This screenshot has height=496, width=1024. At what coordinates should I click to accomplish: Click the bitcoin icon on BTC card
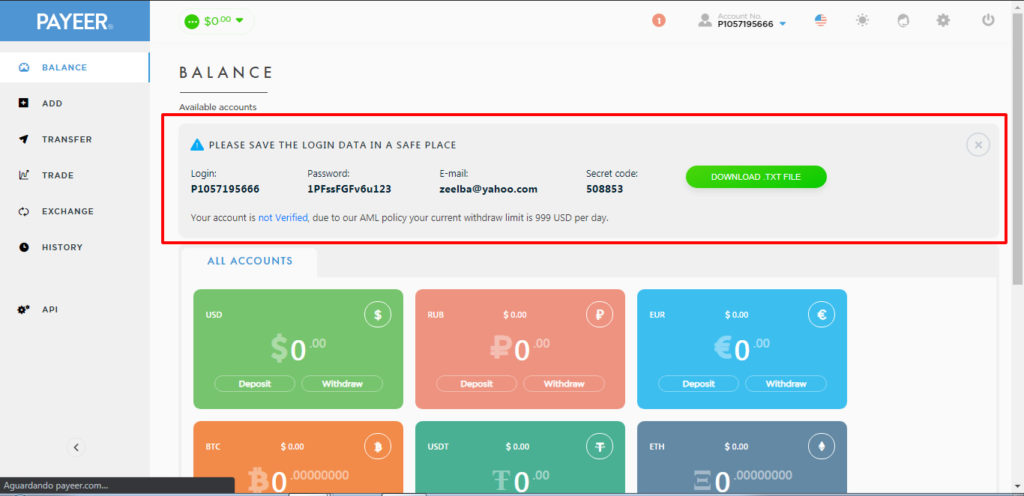(377, 447)
